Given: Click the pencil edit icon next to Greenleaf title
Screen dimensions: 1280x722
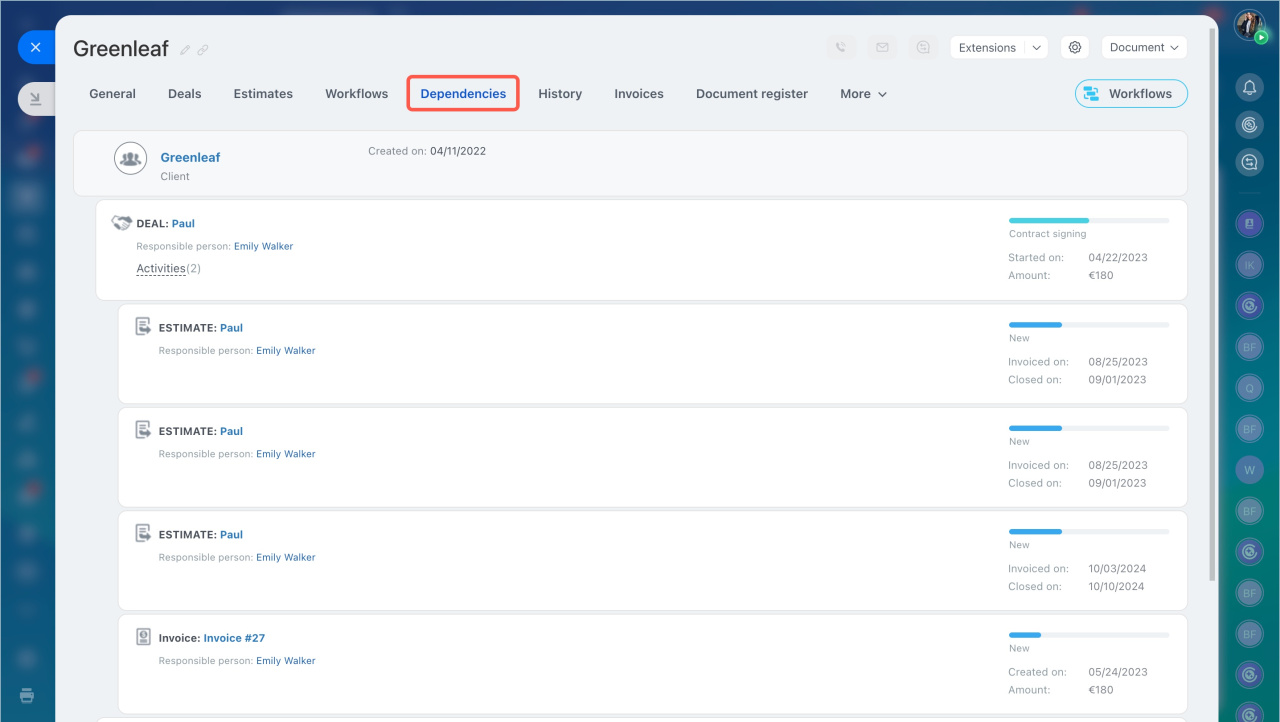Looking at the screenshot, I should pos(185,50).
